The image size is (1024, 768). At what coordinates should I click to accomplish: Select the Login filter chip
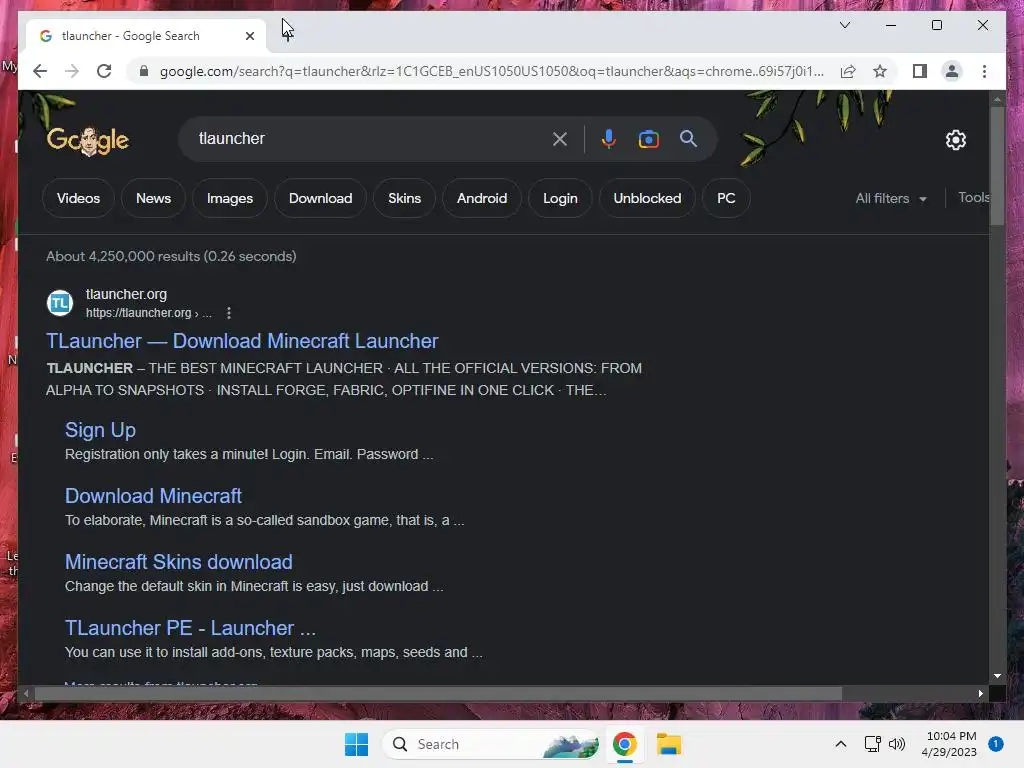coord(560,199)
